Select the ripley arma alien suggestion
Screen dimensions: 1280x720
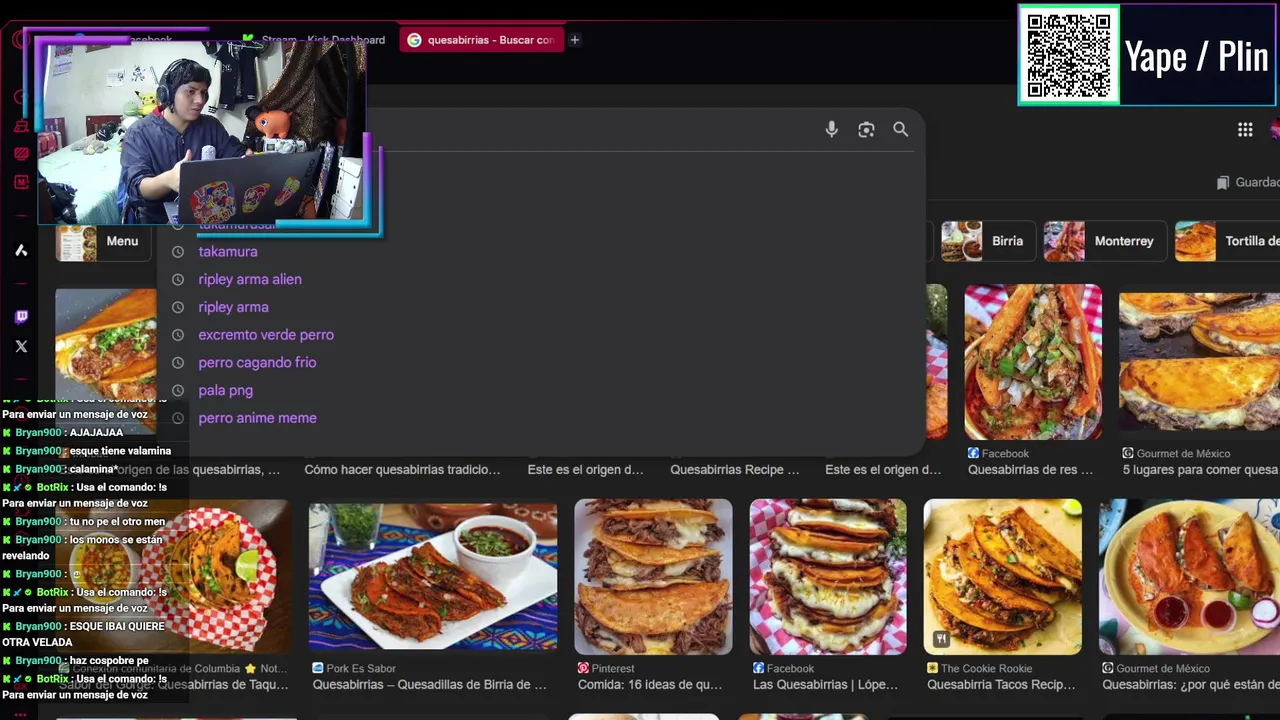click(x=250, y=280)
